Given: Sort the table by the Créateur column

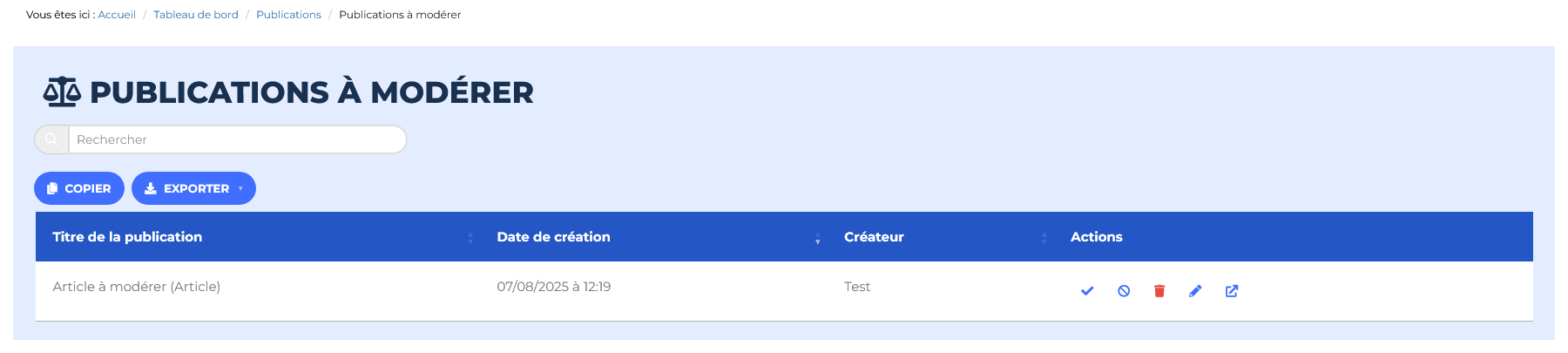Looking at the screenshot, I should [x=874, y=237].
